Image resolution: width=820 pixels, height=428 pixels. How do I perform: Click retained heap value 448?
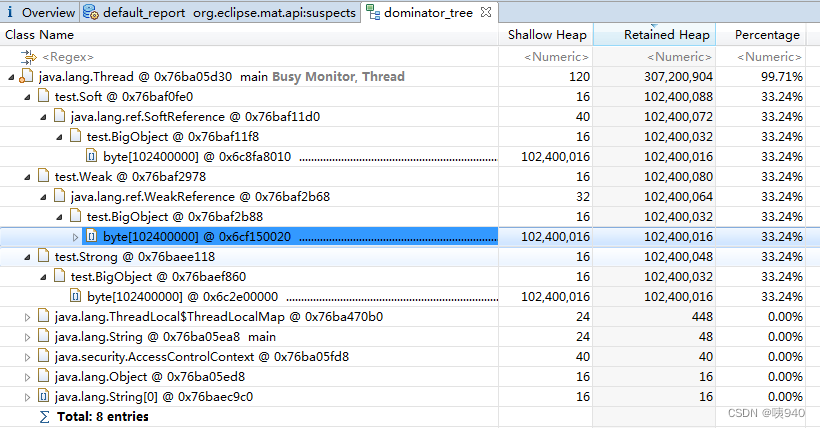[x=702, y=317]
